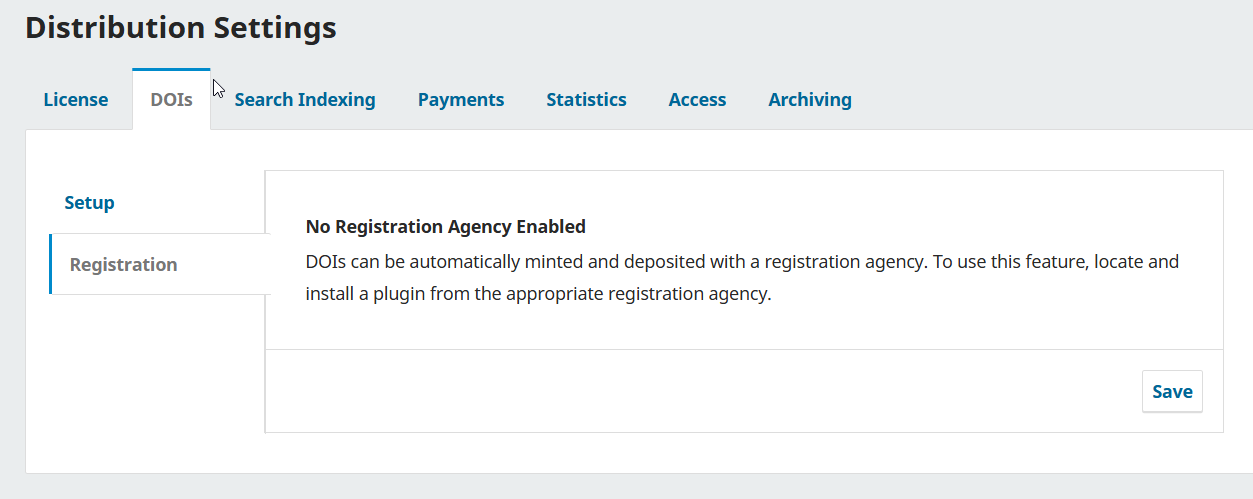Click the empty footer area left of Save
The width and height of the screenshot is (1253, 499).
700,391
